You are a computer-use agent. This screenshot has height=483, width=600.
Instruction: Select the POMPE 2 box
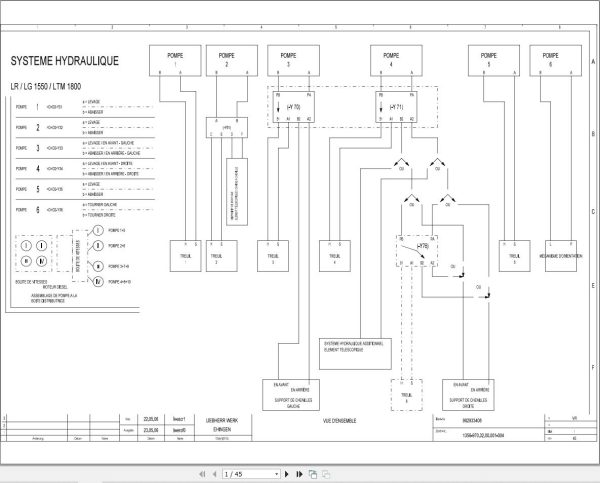[232, 60]
